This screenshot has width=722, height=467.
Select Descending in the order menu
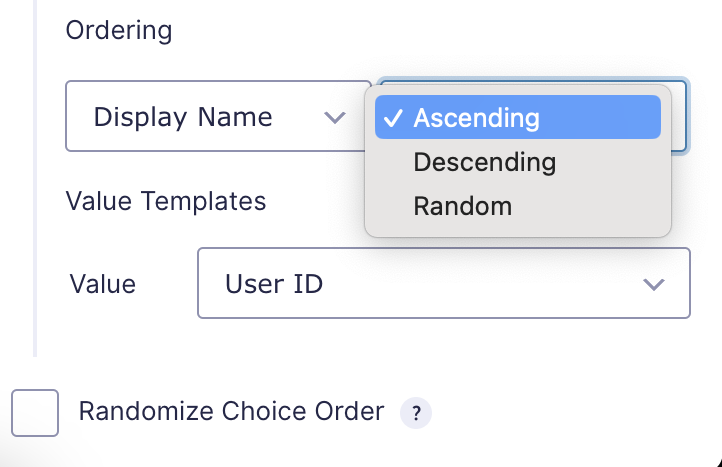click(518, 162)
